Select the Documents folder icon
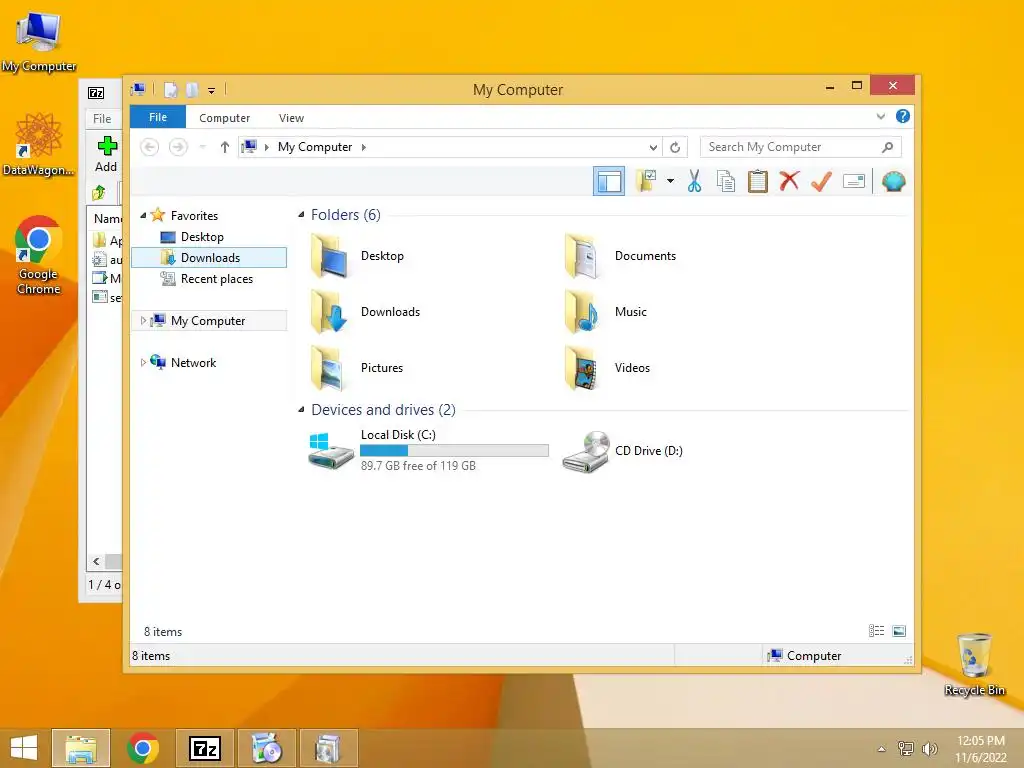 [x=583, y=256]
